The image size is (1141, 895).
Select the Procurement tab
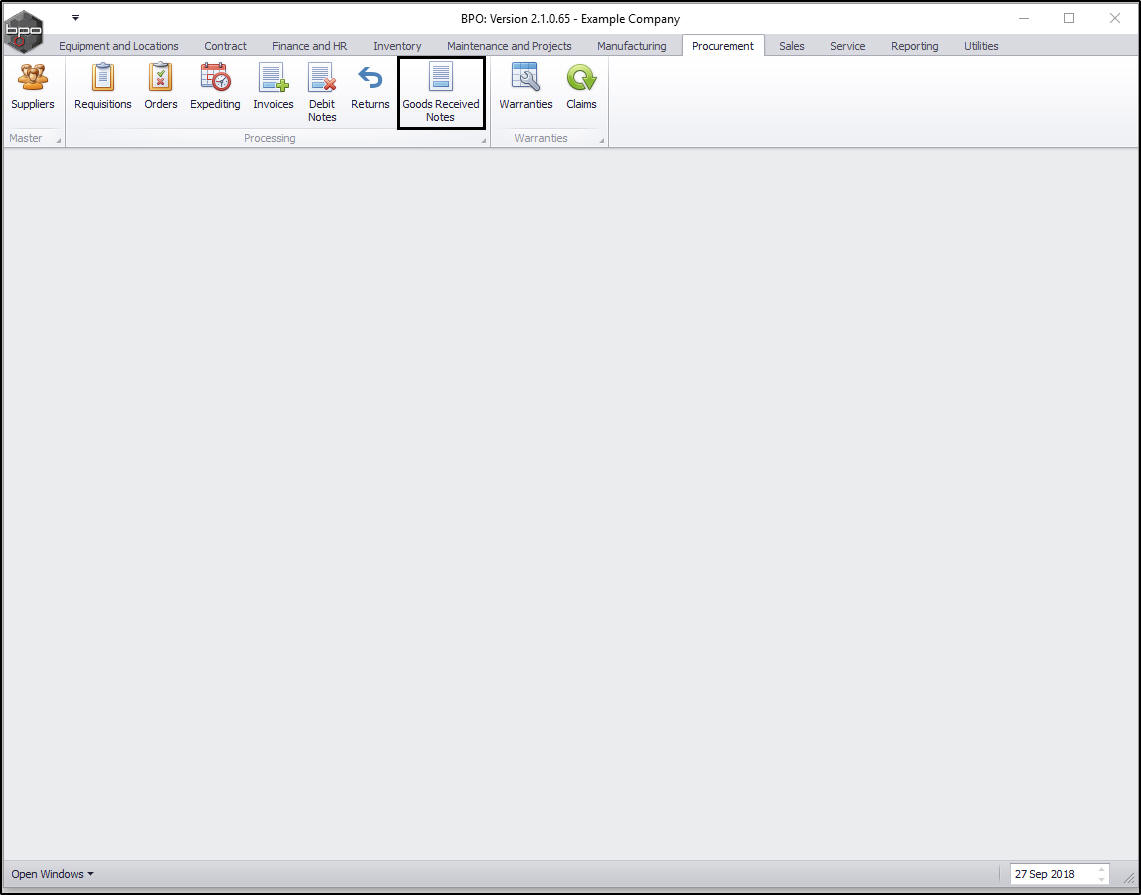723,46
